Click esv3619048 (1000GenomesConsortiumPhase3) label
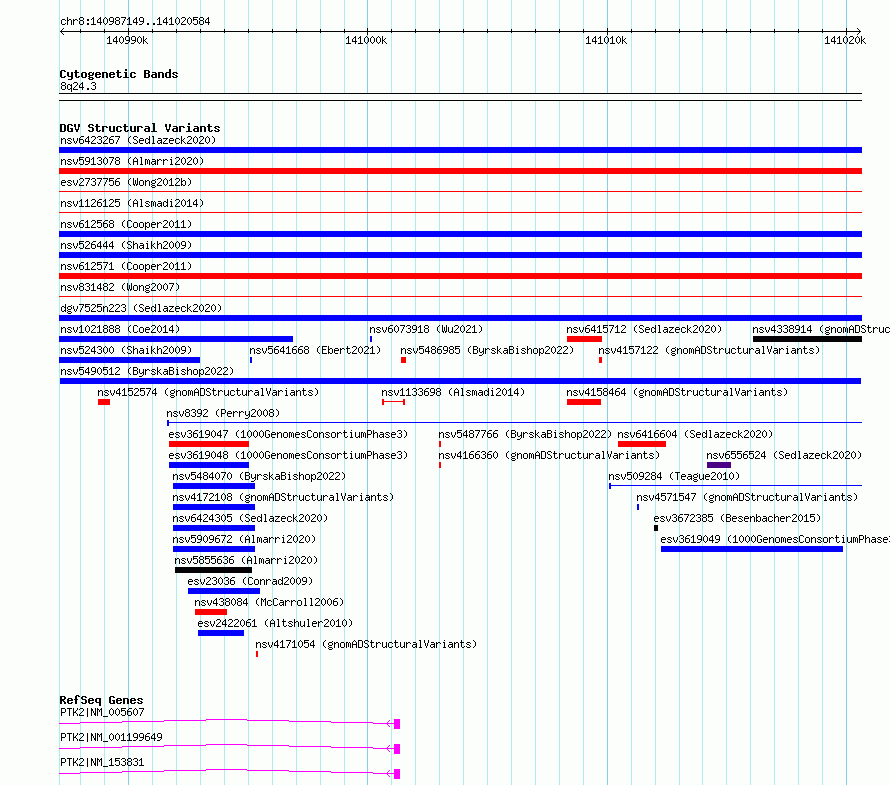The image size is (890, 785). pyautogui.click(x=288, y=455)
